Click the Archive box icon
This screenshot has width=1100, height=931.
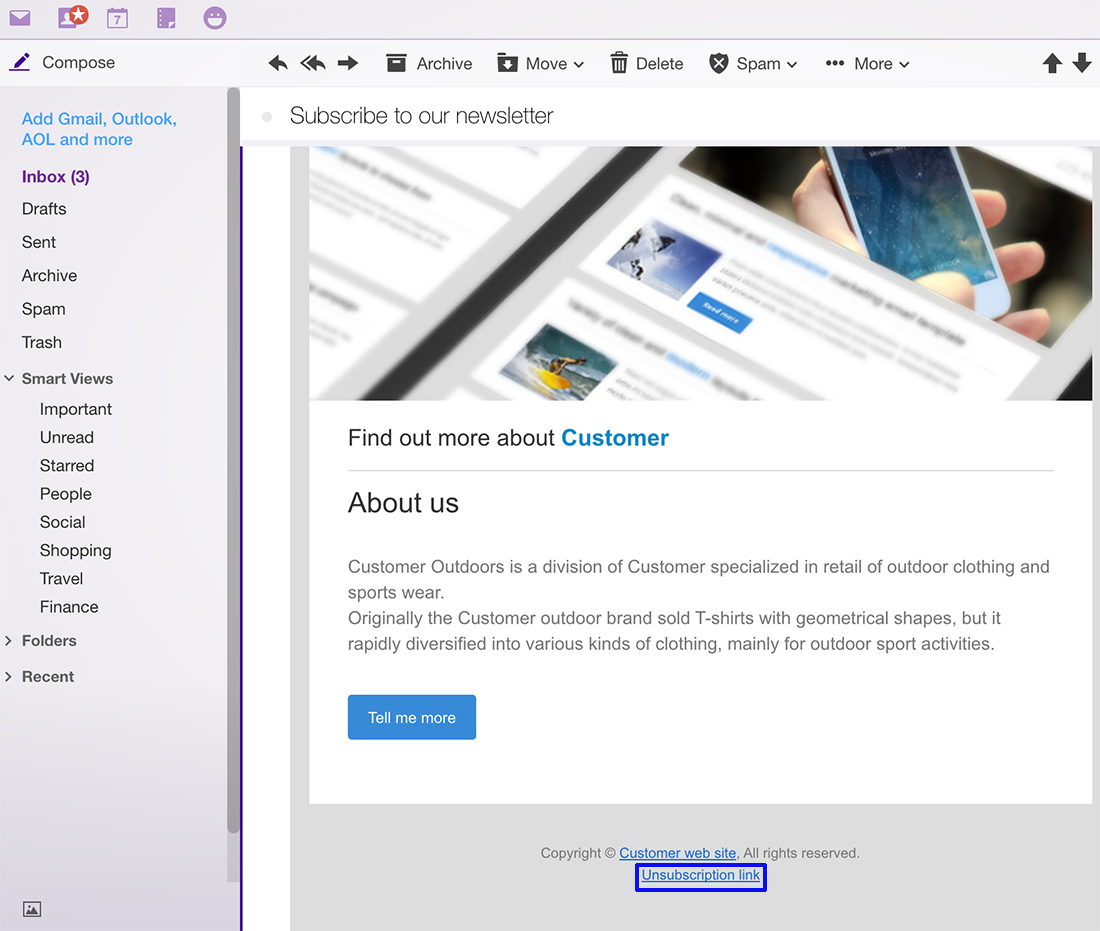click(396, 63)
